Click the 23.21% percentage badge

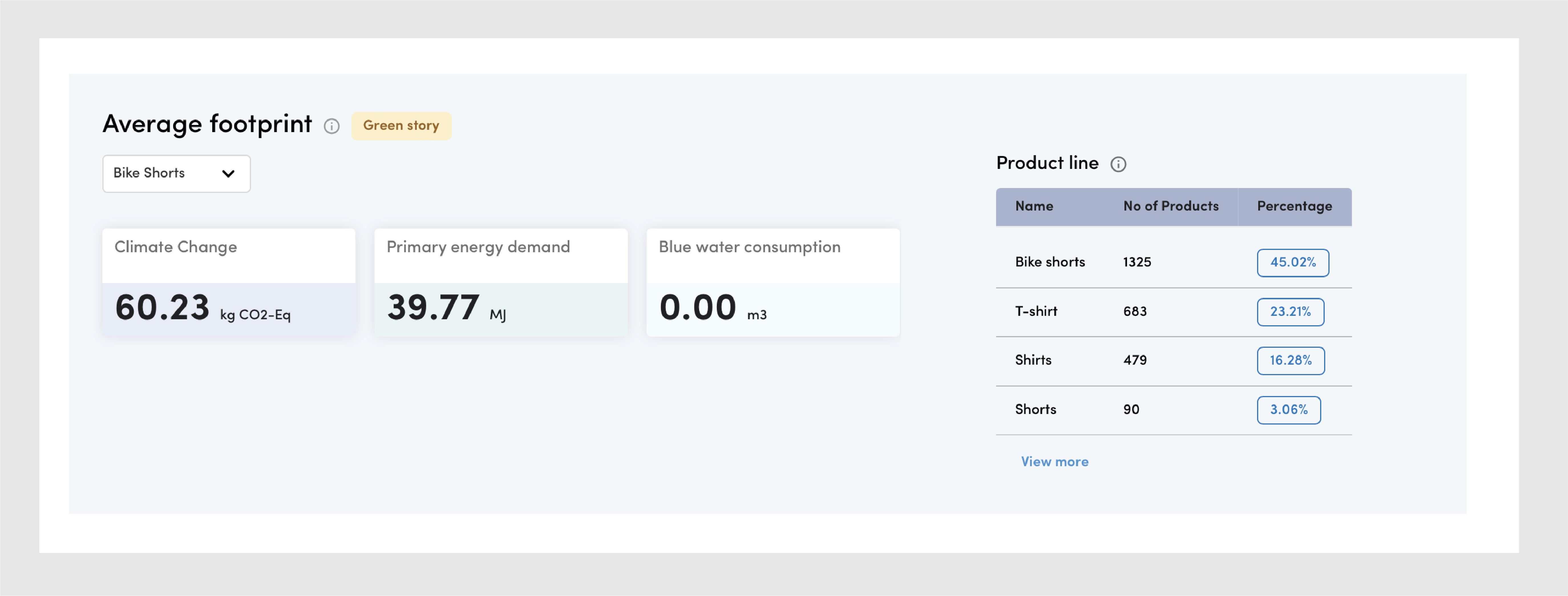click(1290, 312)
